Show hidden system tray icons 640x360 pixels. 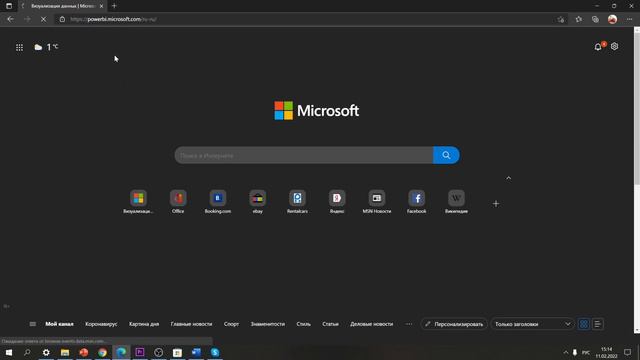point(565,352)
